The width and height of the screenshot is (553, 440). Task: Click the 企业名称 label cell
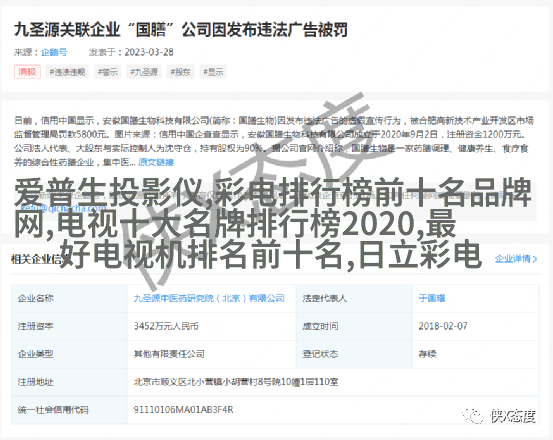[69, 298]
